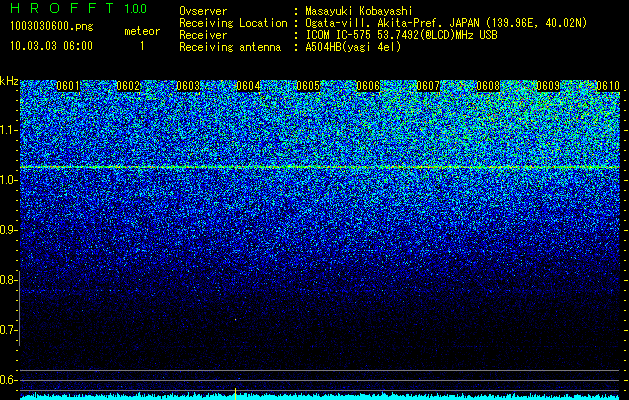Click the 0604 time marker

[248, 86]
